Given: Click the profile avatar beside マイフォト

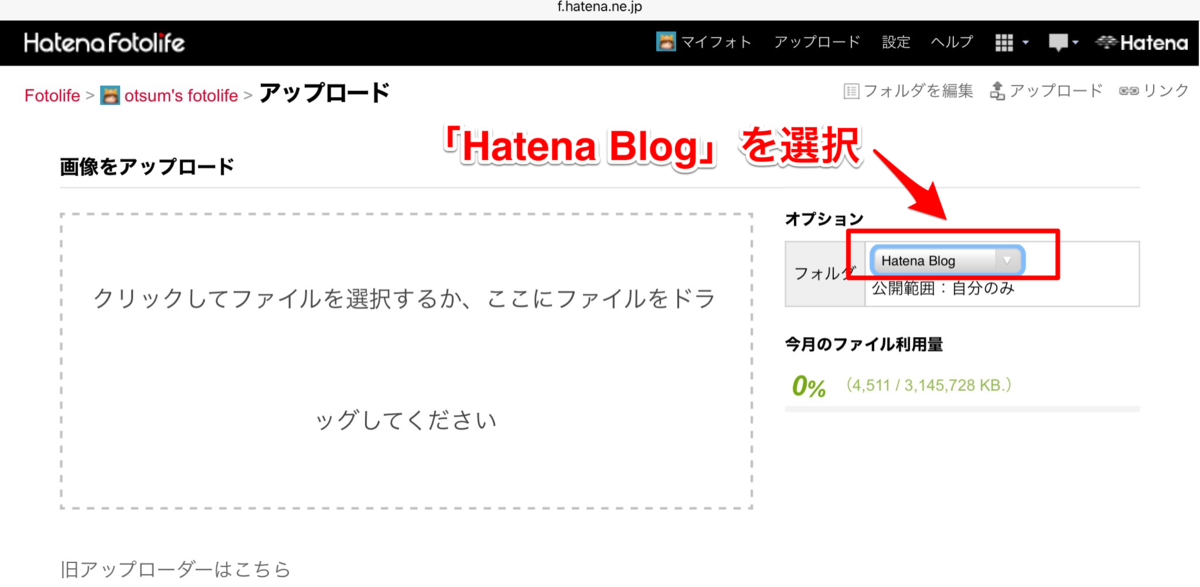Looking at the screenshot, I should coord(666,42).
